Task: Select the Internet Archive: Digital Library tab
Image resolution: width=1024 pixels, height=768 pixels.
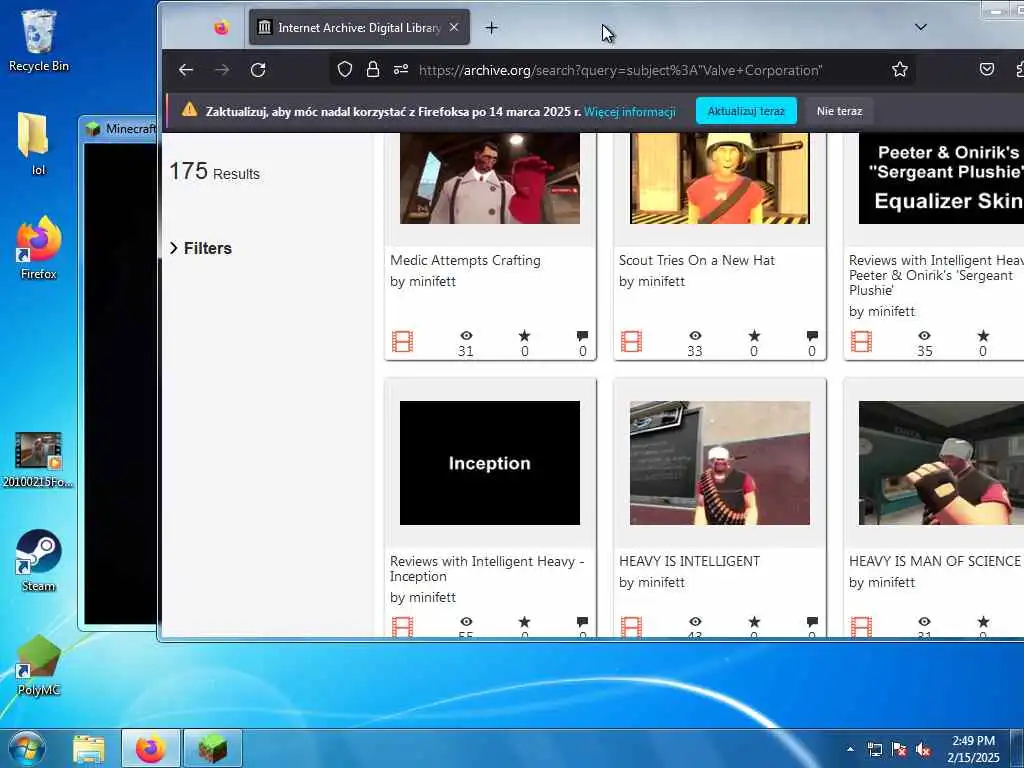Action: (359, 27)
